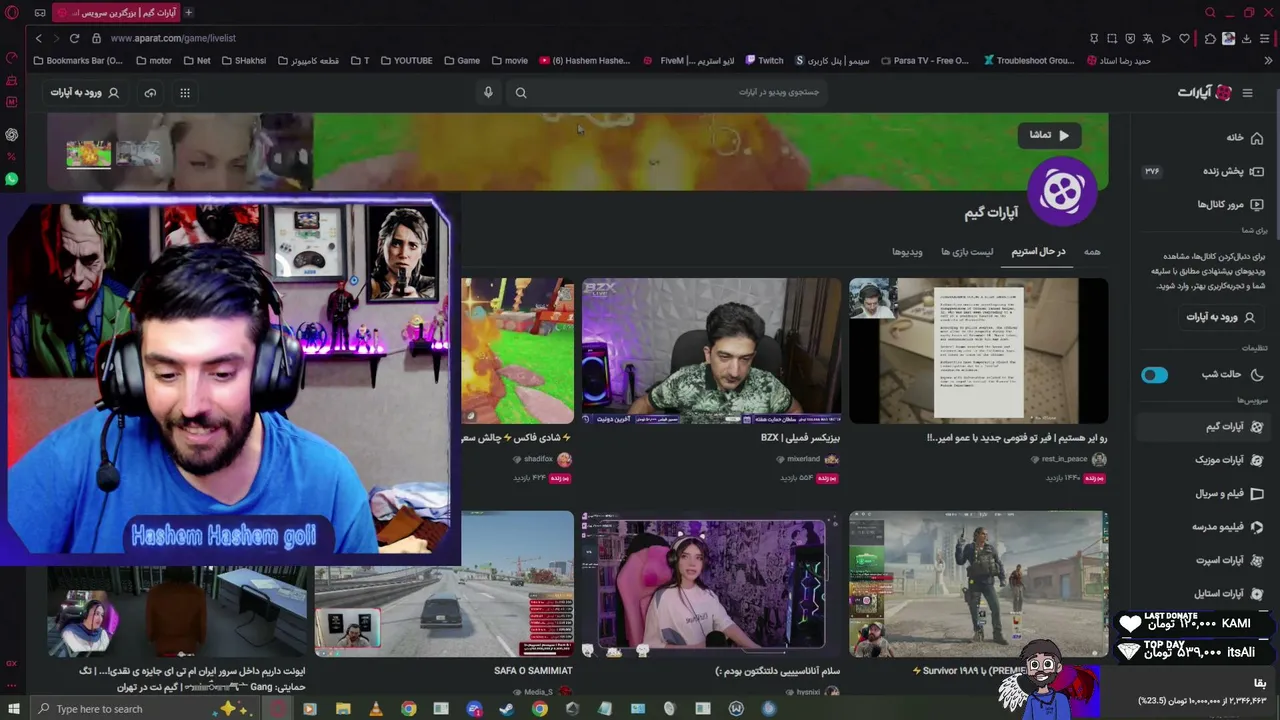Image resolution: width=1280 pixels, height=720 pixels.
Task: Open Game bookmark folder
Action: (x=462, y=61)
